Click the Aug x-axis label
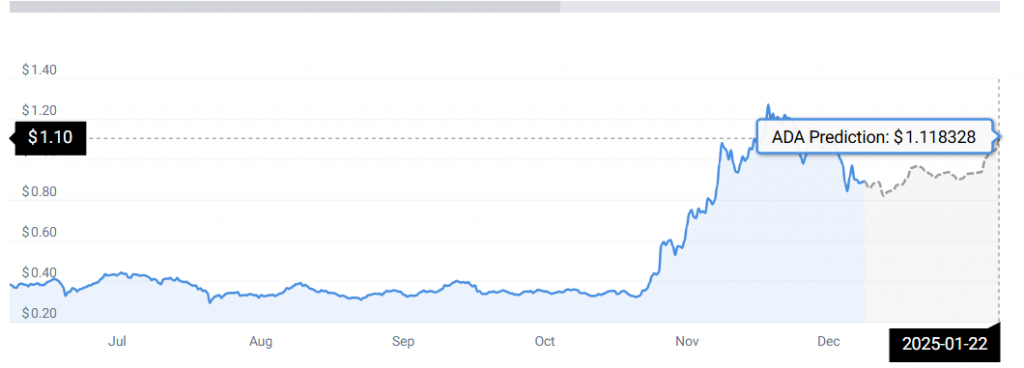 coord(260,341)
